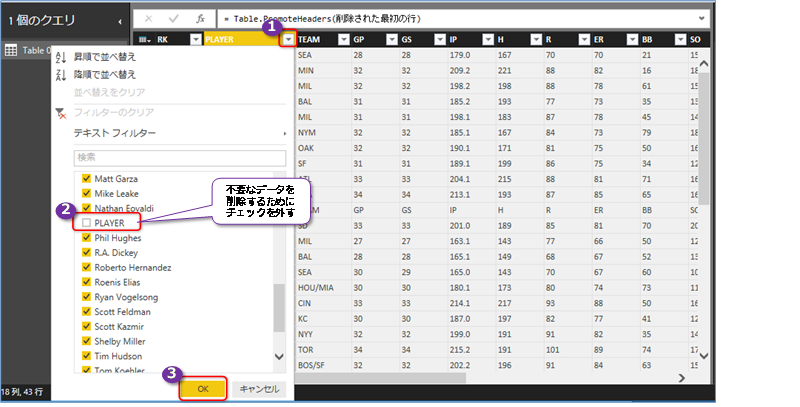Click the formula cancel X icon
Image resolution: width=800 pixels, height=407 pixels.
pyautogui.click(x=148, y=19)
